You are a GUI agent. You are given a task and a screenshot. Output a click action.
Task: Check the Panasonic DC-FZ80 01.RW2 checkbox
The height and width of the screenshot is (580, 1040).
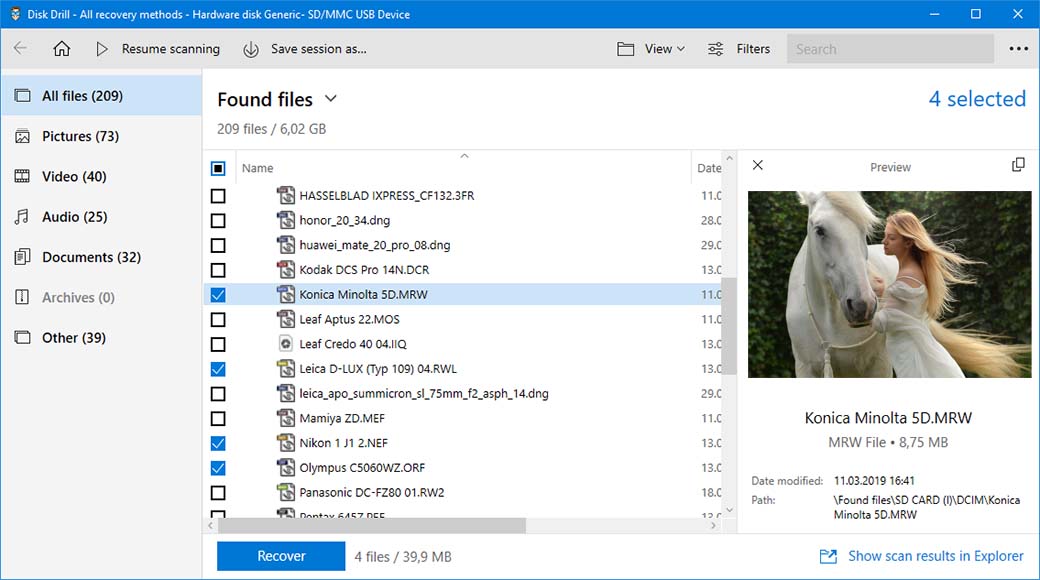pos(218,493)
